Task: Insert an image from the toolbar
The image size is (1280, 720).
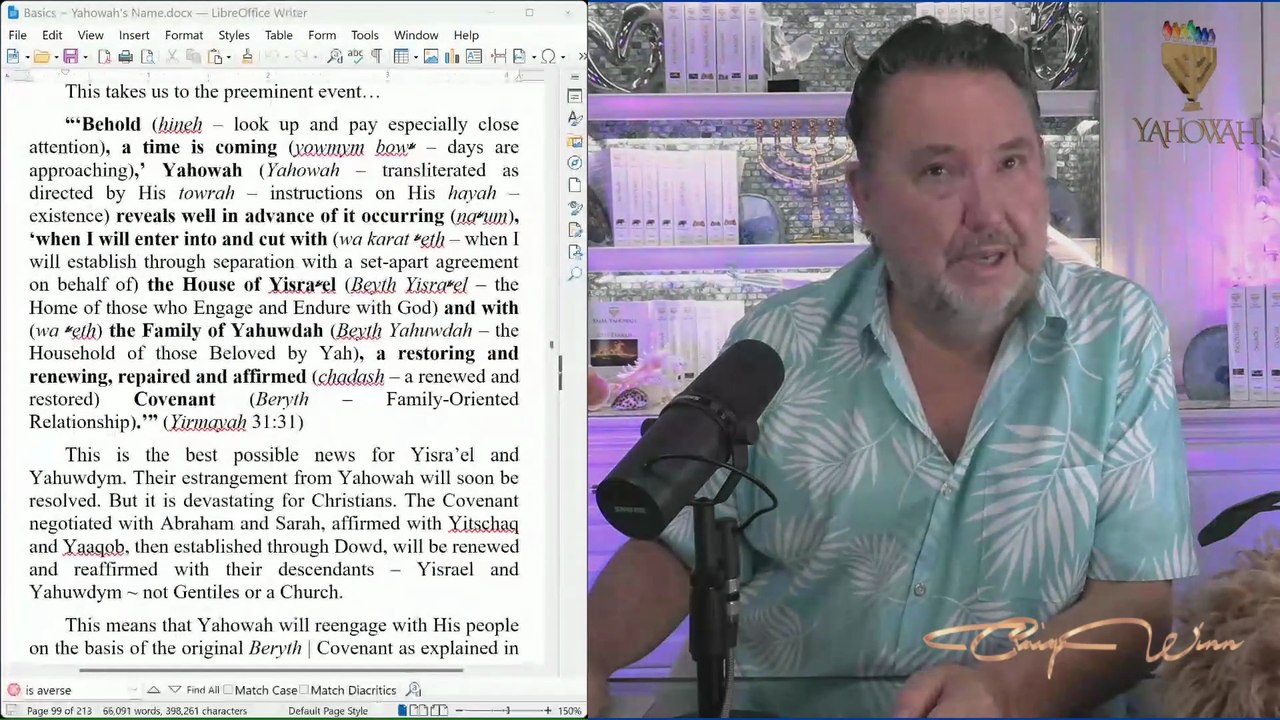Action: pyautogui.click(x=431, y=57)
